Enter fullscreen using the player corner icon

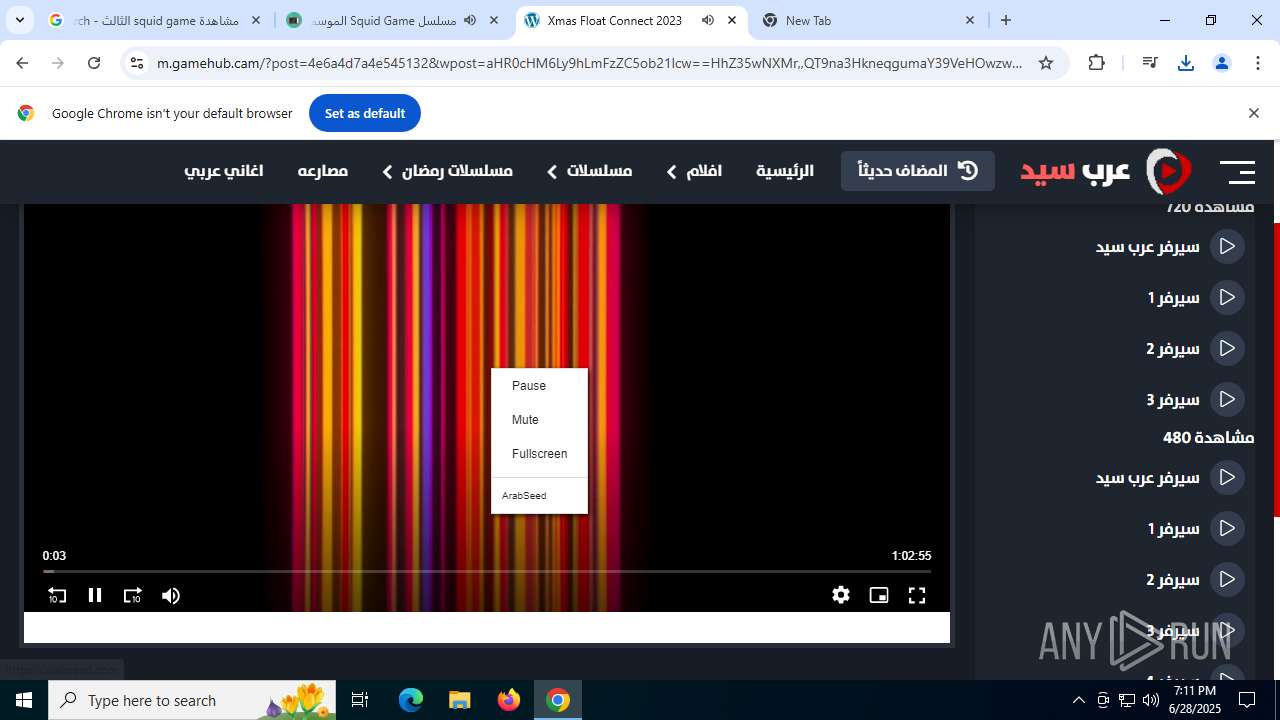(x=916, y=595)
